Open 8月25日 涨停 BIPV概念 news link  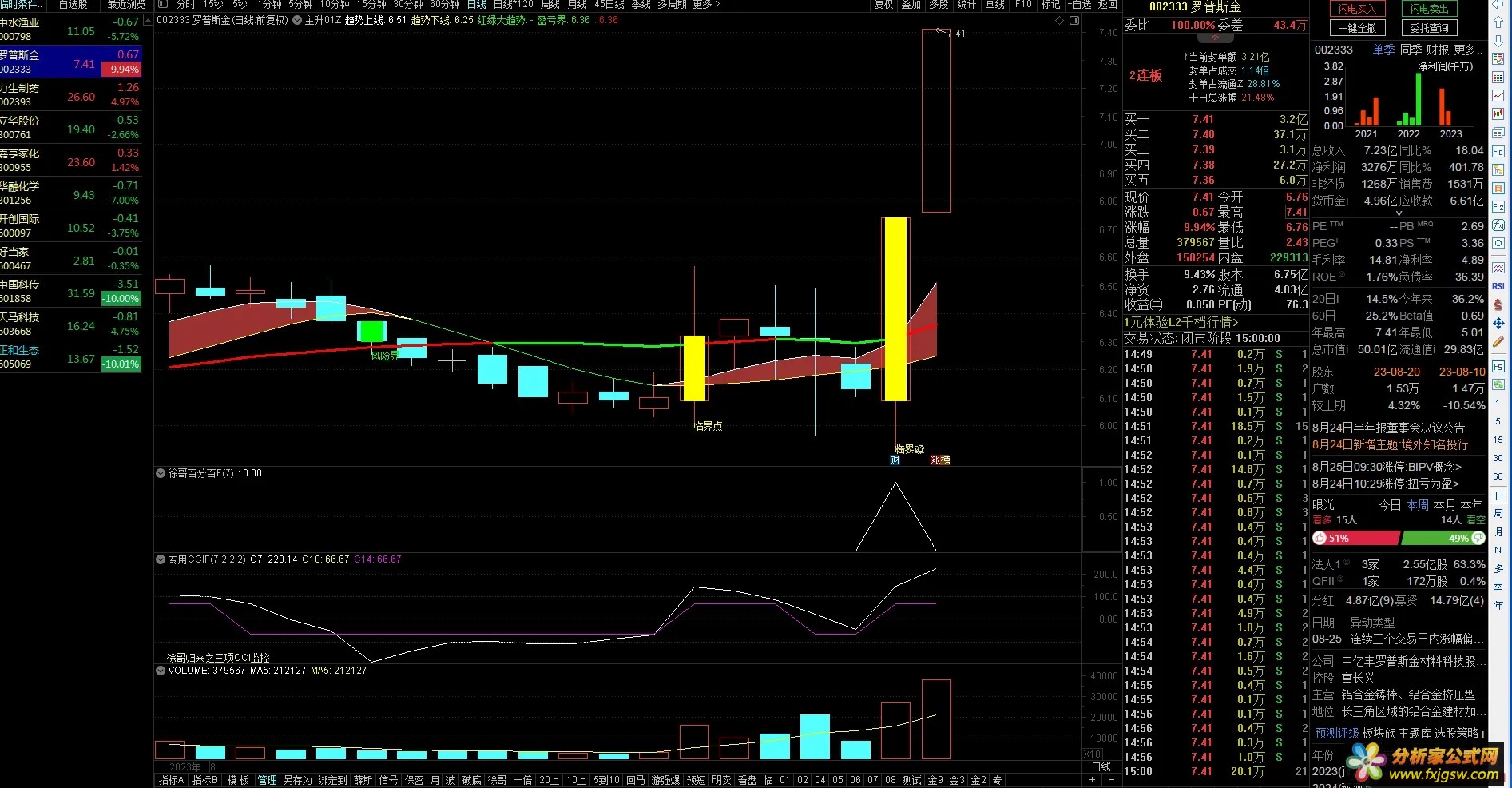point(1387,467)
